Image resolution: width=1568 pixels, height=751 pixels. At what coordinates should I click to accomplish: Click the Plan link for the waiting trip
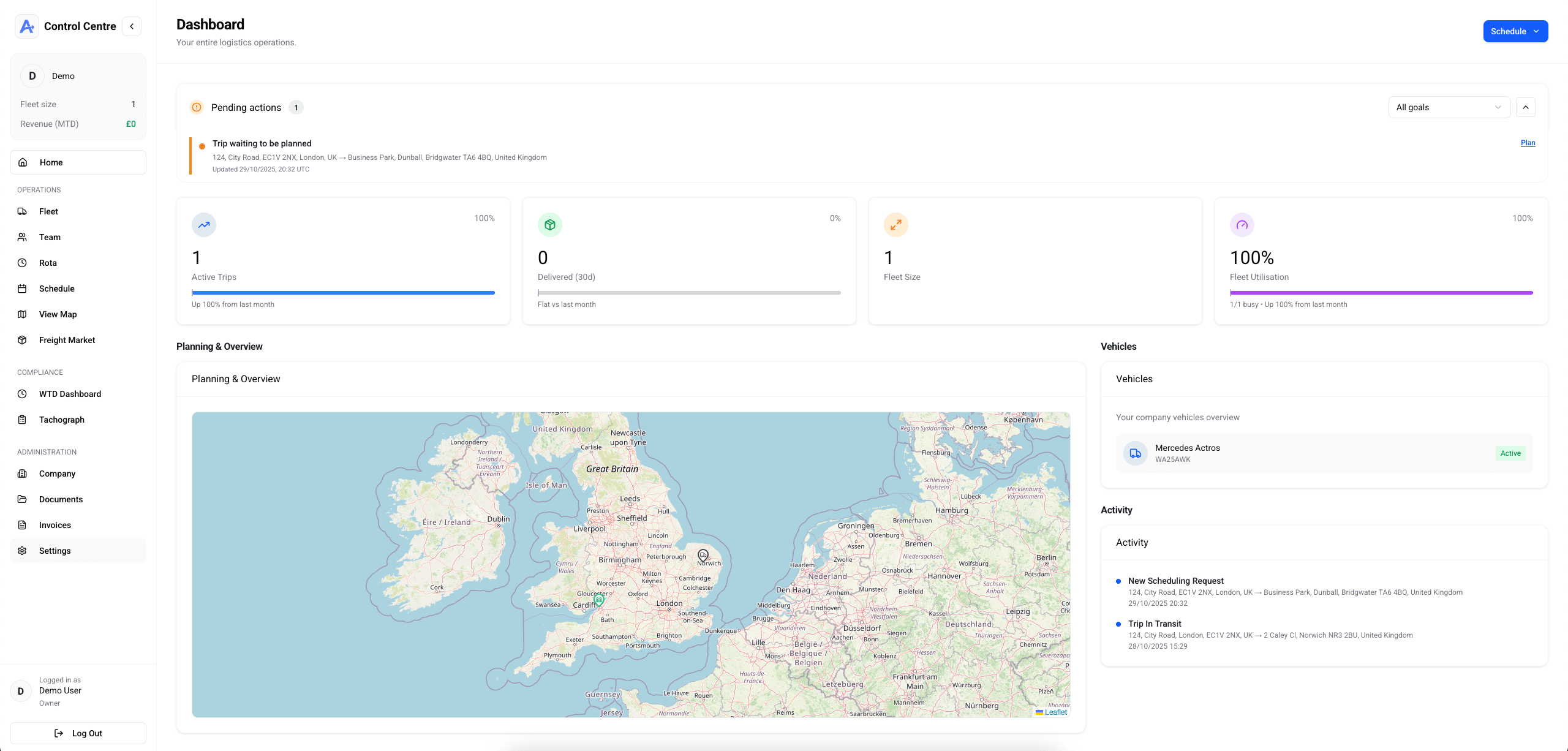(x=1528, y=143)
